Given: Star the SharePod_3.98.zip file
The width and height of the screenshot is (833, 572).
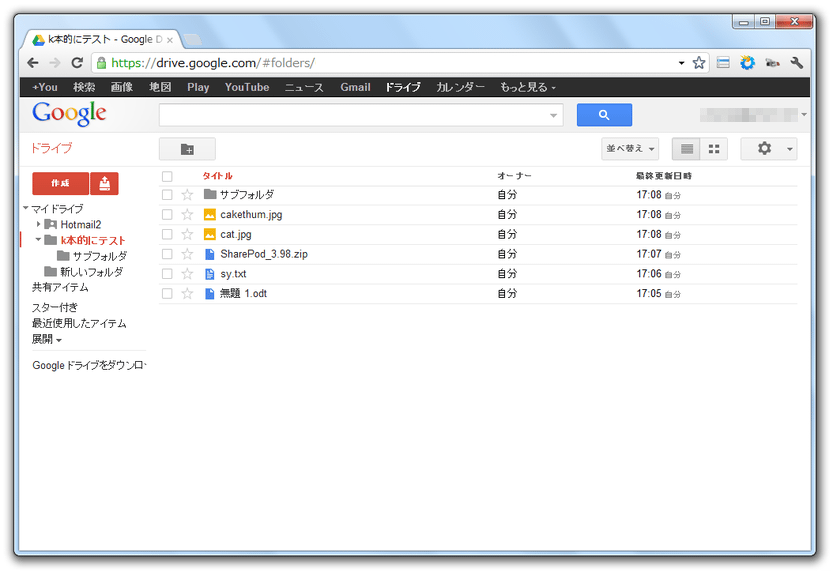Looking at the screenshot, I should tap(187, 254).
